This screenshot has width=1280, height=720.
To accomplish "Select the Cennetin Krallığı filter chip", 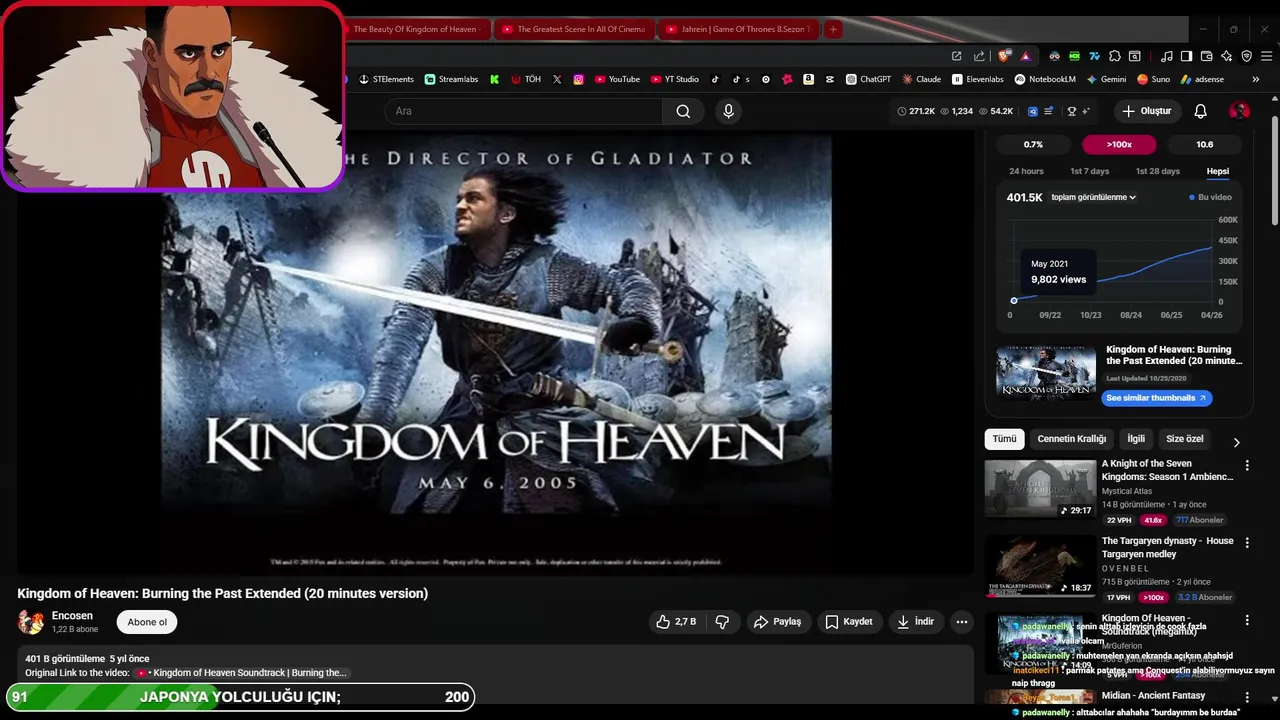I will (x=1071, y=439).
